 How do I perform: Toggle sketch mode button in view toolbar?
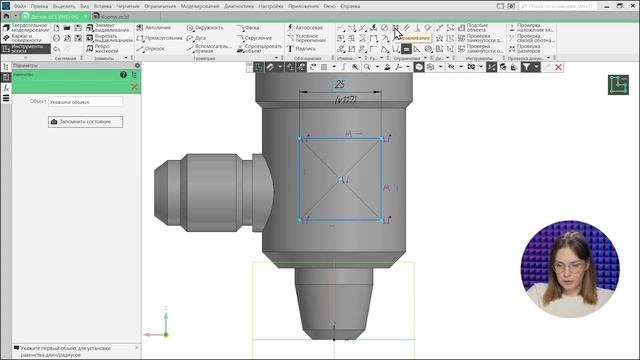[x=258, y=67]
